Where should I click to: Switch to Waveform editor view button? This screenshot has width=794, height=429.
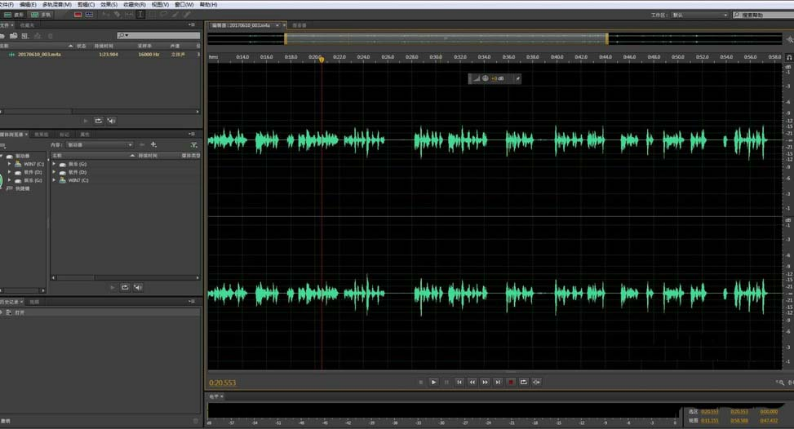pos(14,15)
